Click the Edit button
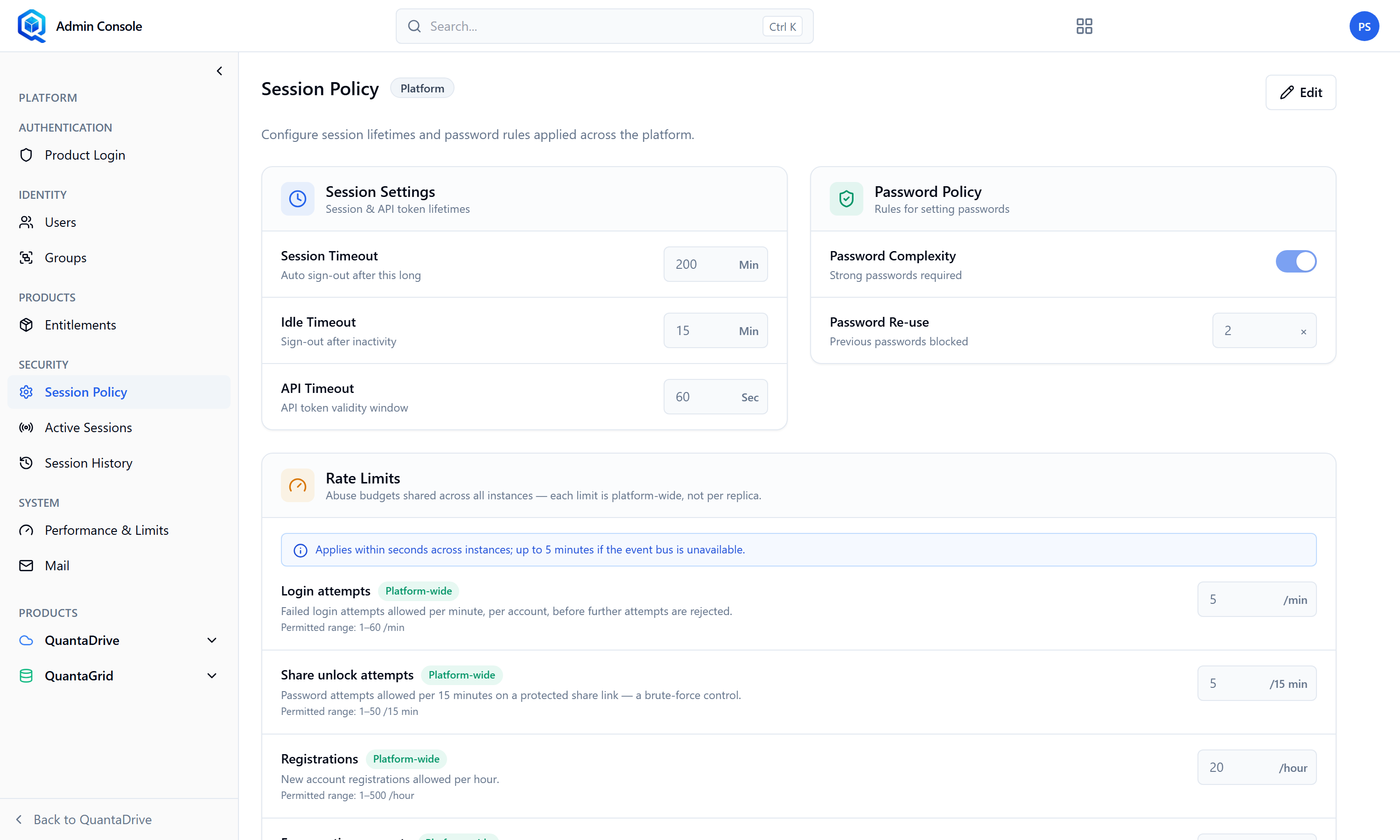The image size is (1400, 840). pyautogui.click(x=1301, y=92)
